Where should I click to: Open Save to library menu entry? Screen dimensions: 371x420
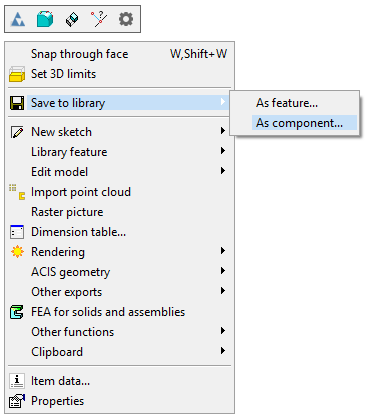119,103
